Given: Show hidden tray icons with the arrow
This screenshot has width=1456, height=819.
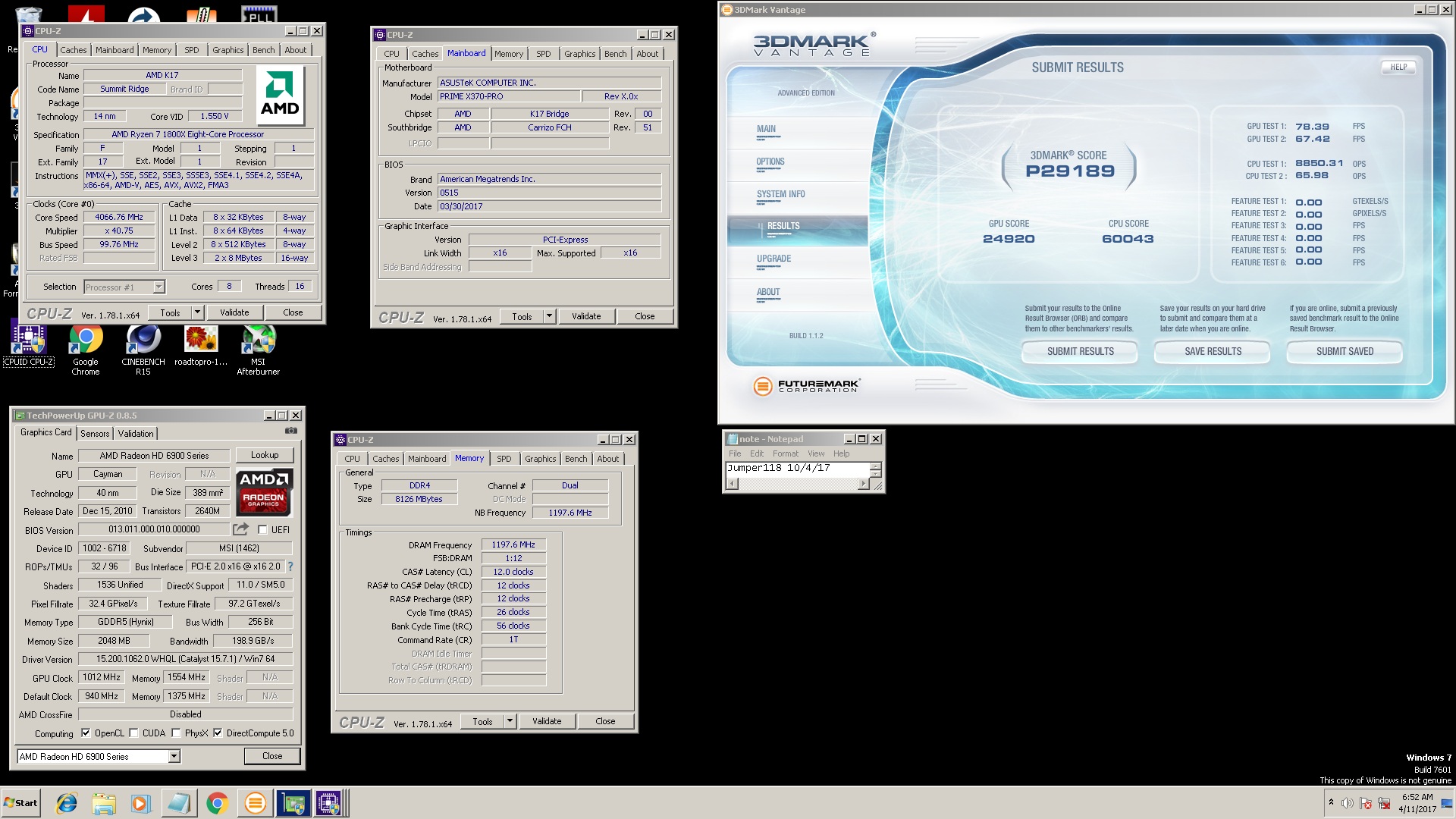Looking at the screenshot, I should coord(1331,802).
